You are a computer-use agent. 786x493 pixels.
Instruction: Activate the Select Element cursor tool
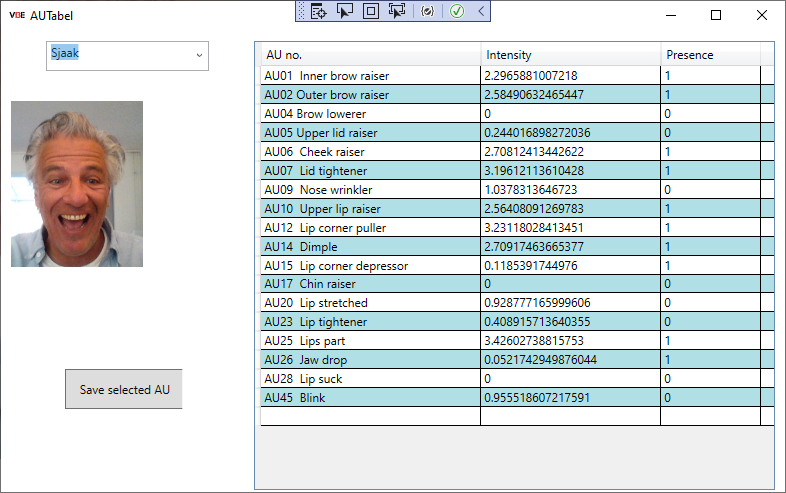click(x=345, y=11)
